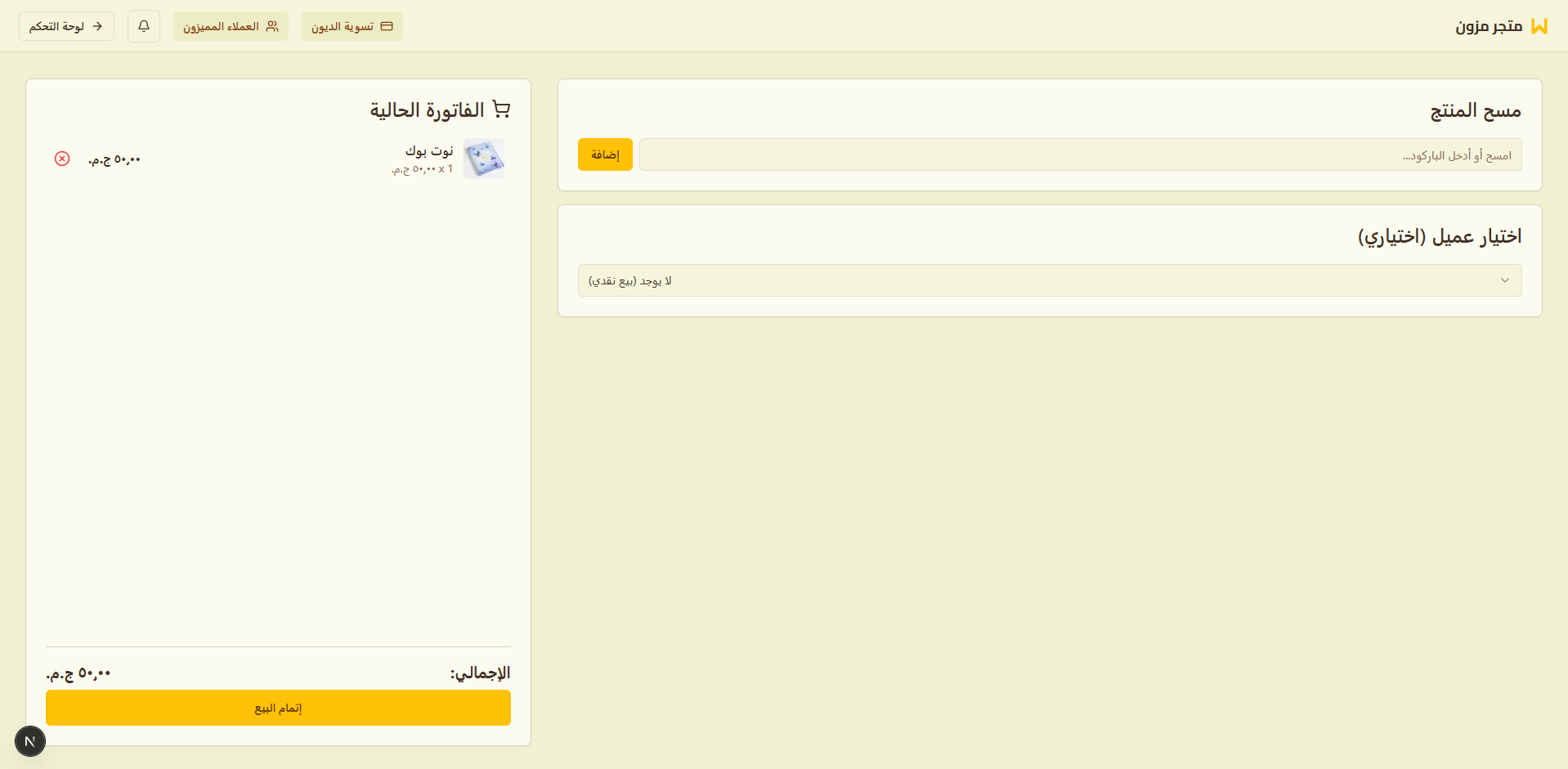Expand the customer selector chevron arrow

point(1504,280)
